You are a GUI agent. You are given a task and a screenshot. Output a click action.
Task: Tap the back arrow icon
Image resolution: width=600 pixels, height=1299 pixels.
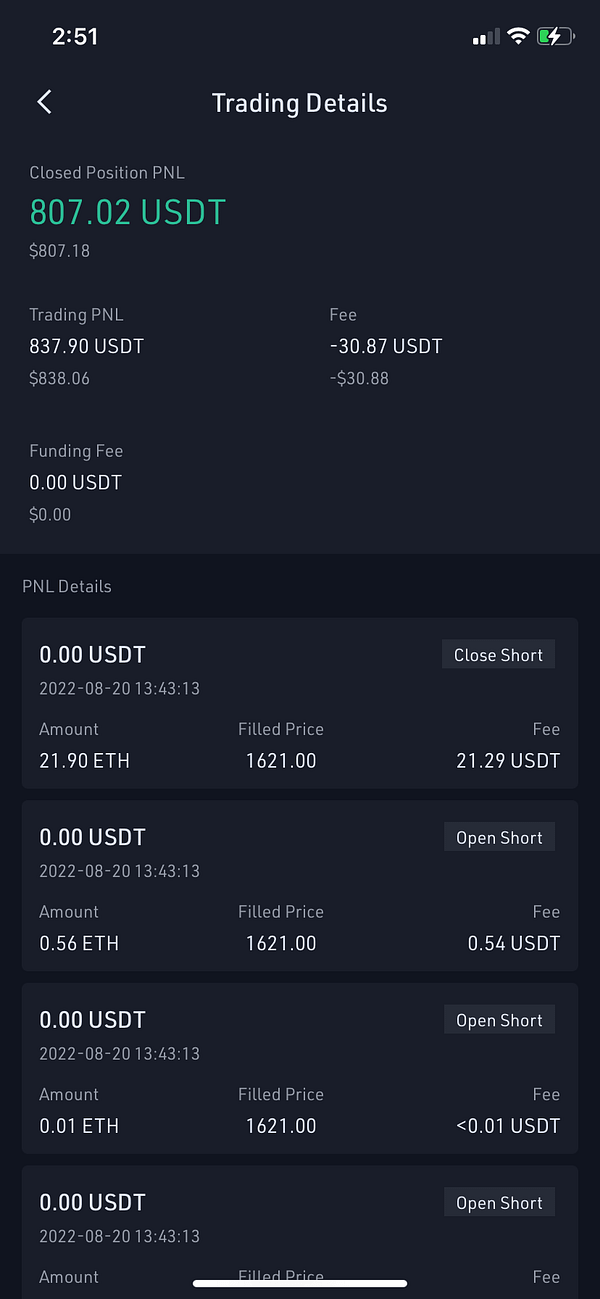(44, 102)
